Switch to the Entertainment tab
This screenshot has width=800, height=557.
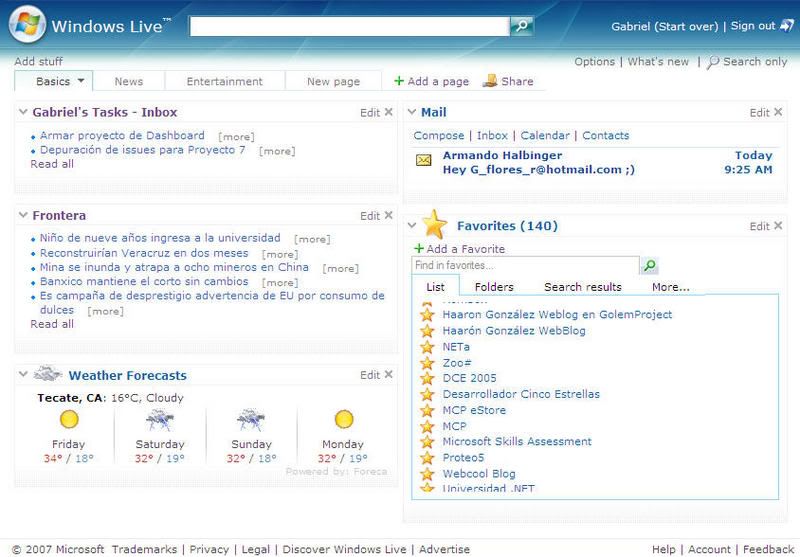point(224,82)
